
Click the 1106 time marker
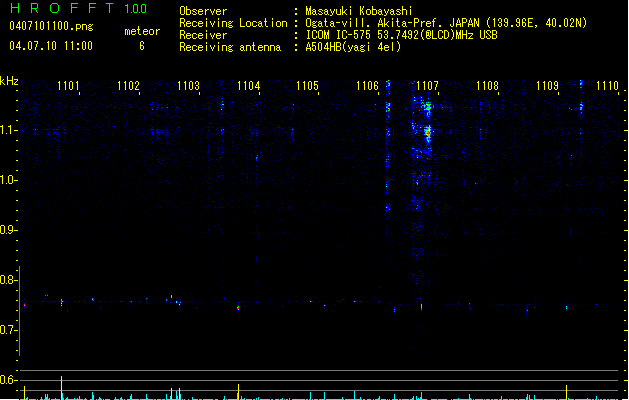[x=367, y=86]
